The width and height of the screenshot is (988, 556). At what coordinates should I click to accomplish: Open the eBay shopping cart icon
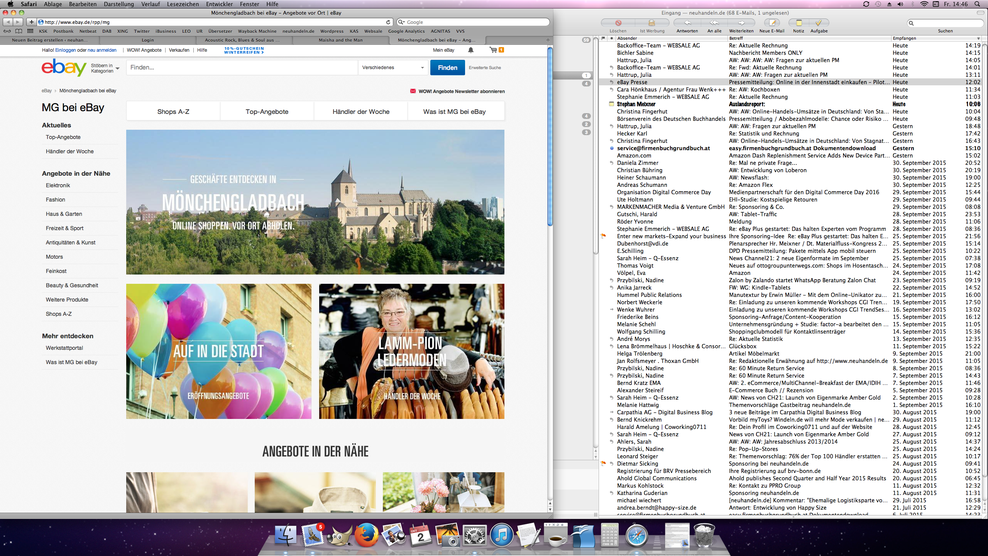tap(493, 50)
